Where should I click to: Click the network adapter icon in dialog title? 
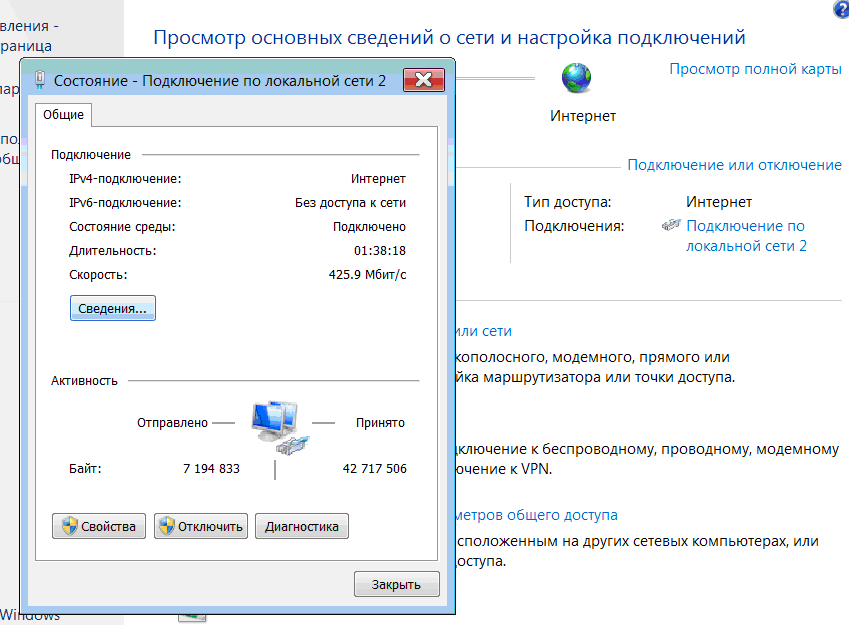coord(40,80)
